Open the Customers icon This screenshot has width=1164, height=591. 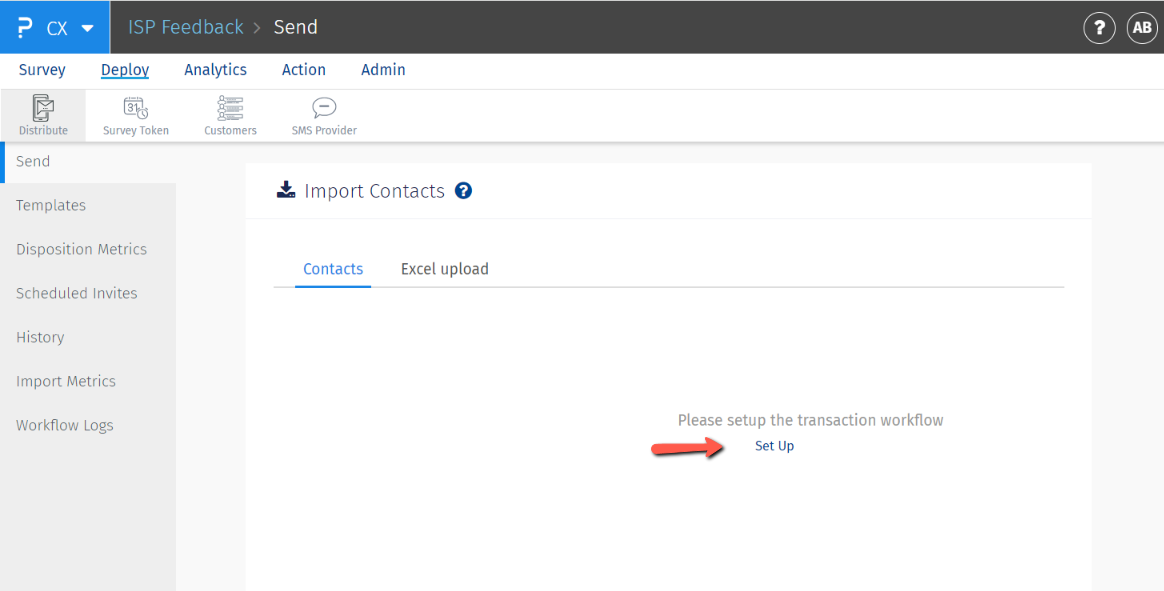(230, 108)
